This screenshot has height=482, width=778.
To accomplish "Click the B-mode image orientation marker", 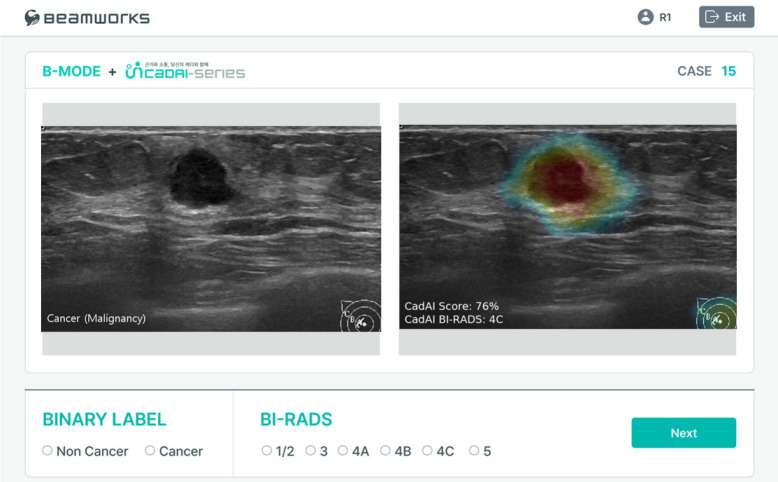I will [359, 314].
